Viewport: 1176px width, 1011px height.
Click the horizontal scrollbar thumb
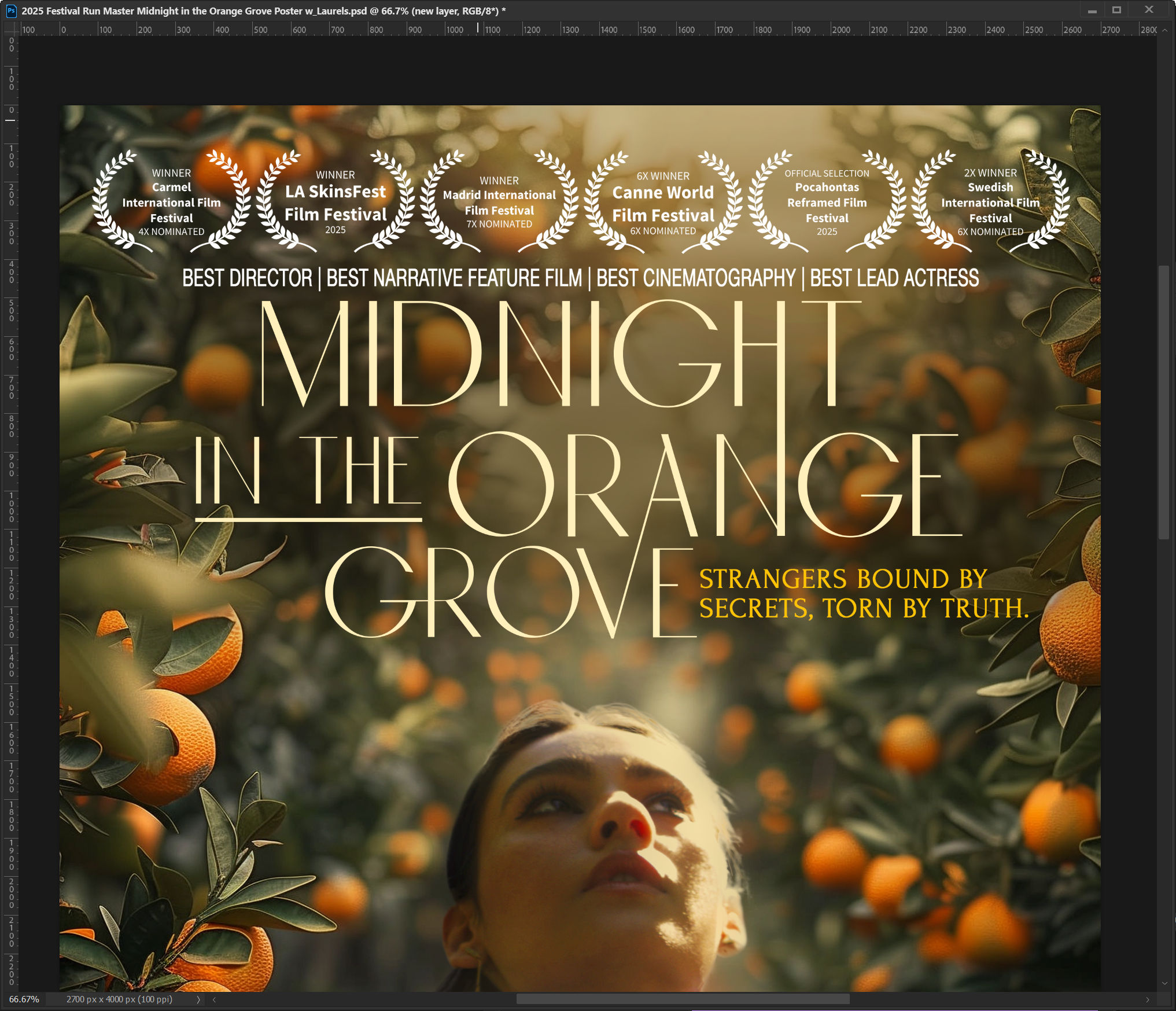click(x=683, y=999)
